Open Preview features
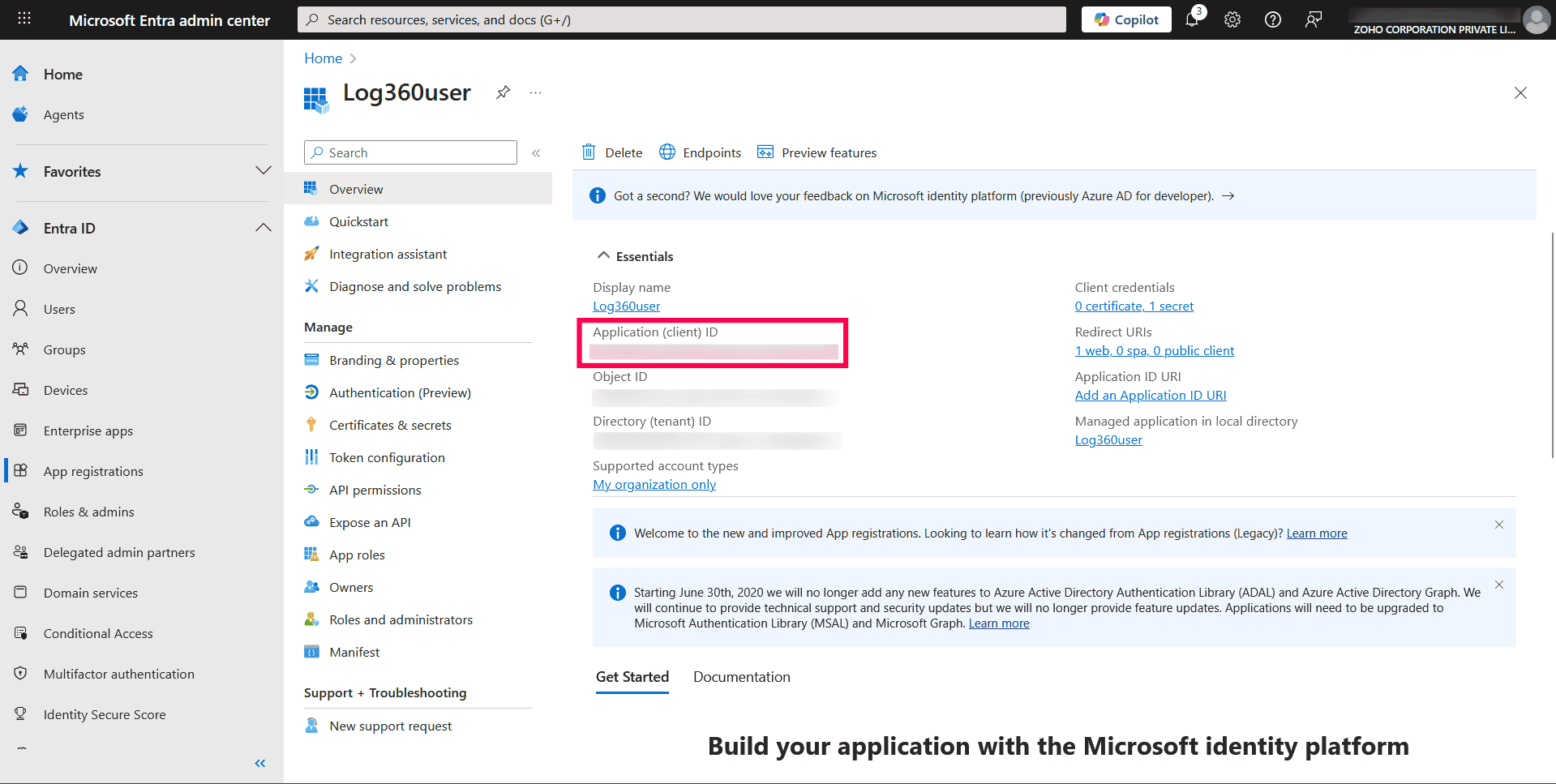Screen dimensions: 1556x784 817,152
